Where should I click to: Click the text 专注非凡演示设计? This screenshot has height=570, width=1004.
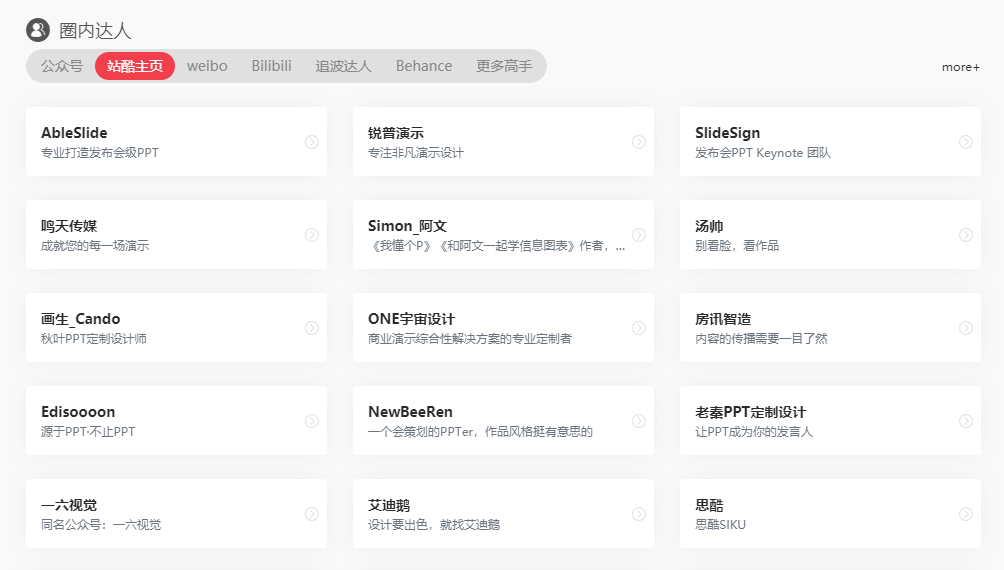pyautogui.click(x=416, y=152)
